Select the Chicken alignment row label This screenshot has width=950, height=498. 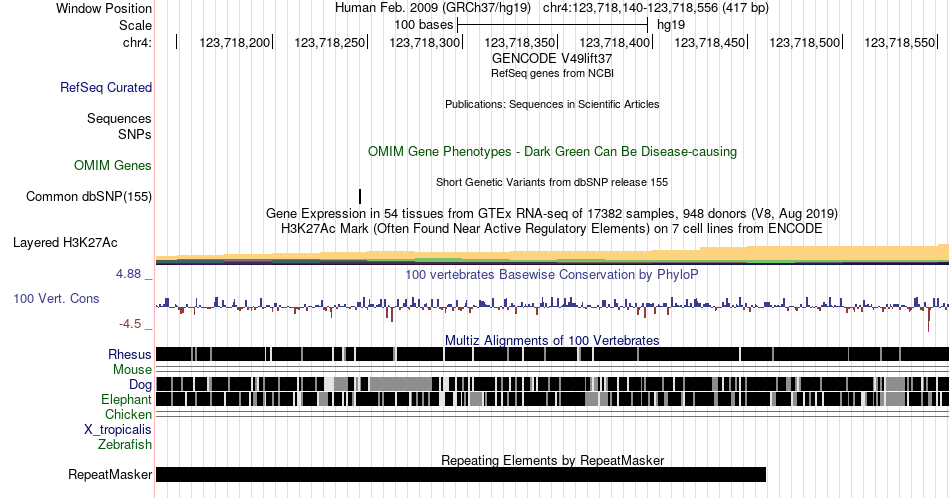(x=128, y=414)
